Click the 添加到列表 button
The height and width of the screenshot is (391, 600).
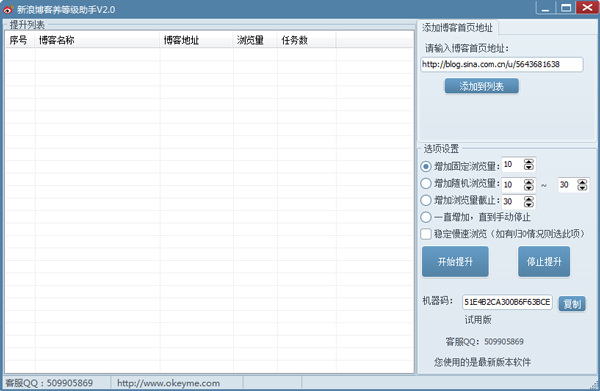481,86
